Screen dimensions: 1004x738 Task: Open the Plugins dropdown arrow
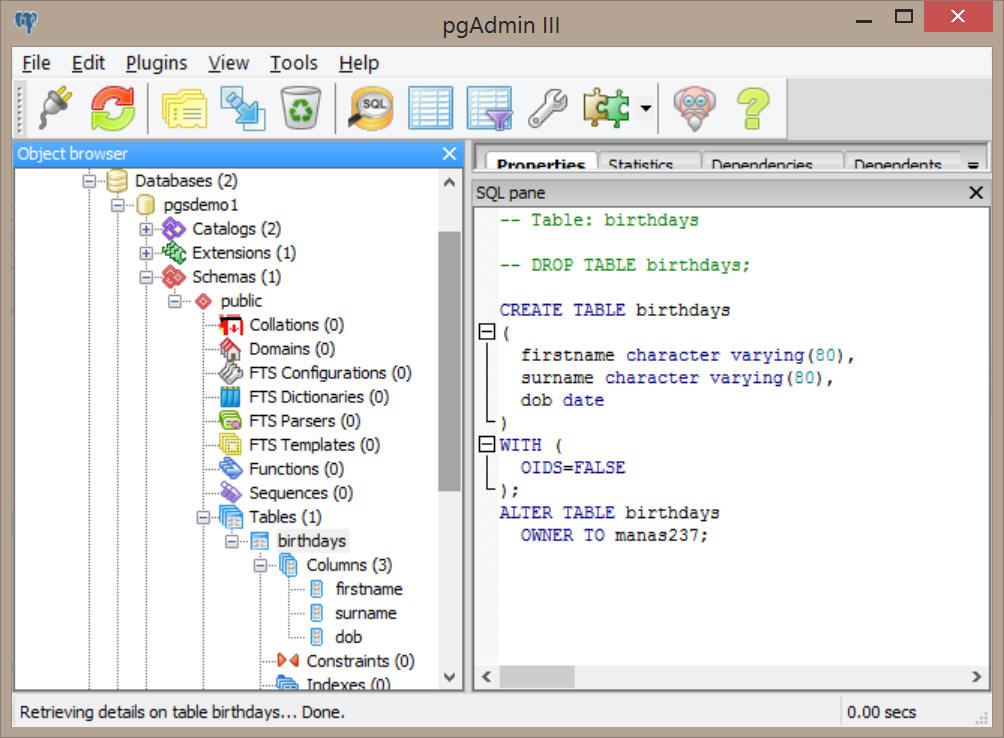(x=646, y=108)
